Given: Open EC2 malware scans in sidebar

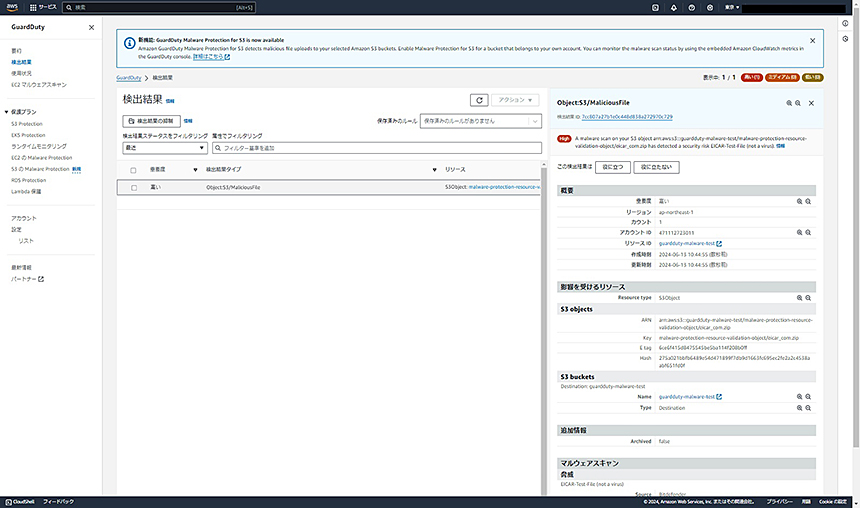Looking at the screenshot, I should 39,85.
